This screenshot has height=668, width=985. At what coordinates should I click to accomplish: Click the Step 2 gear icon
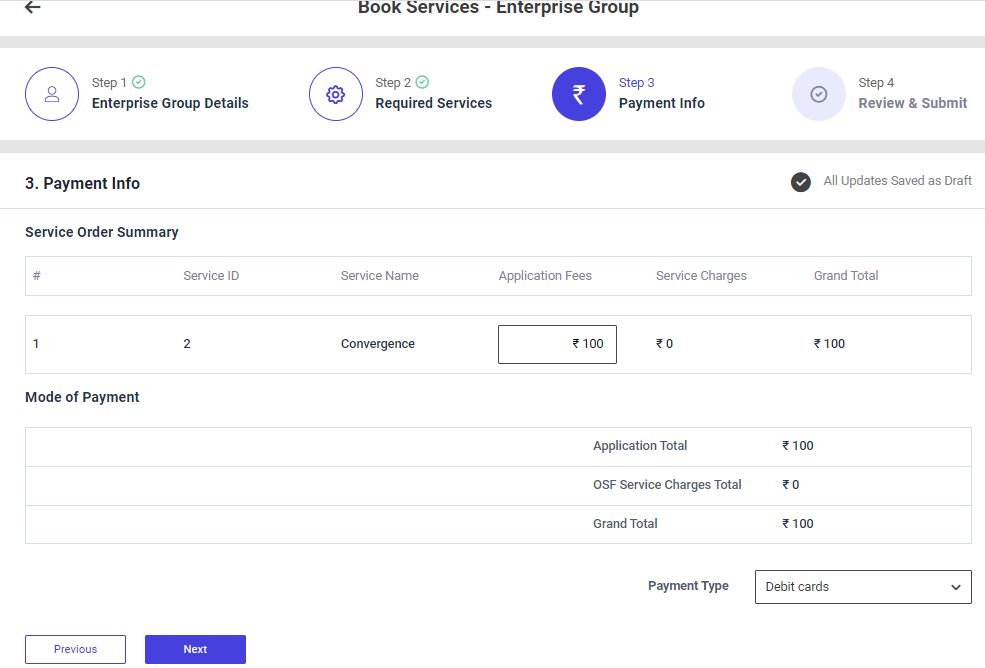click(336, 94)
